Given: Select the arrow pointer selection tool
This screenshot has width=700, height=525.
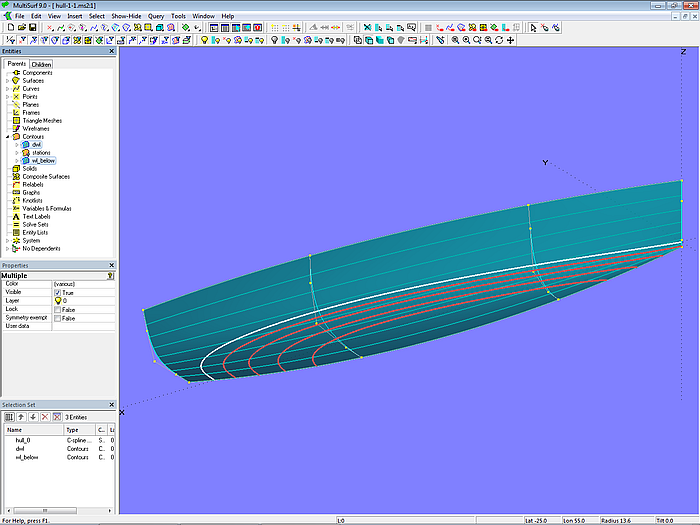Looking at the screenshot, I should tap(533, 28).
